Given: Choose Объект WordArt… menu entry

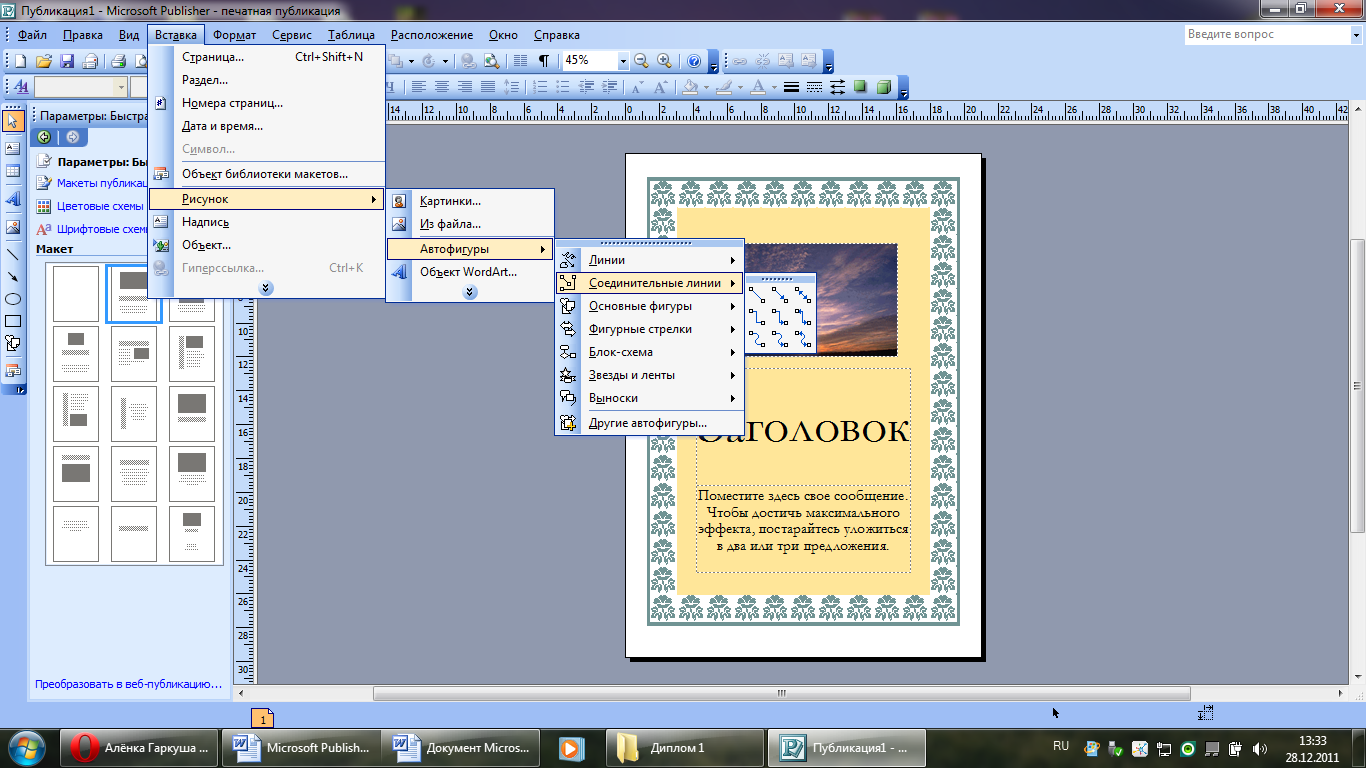Looking at the screenshot, I should tap(470, 271).
